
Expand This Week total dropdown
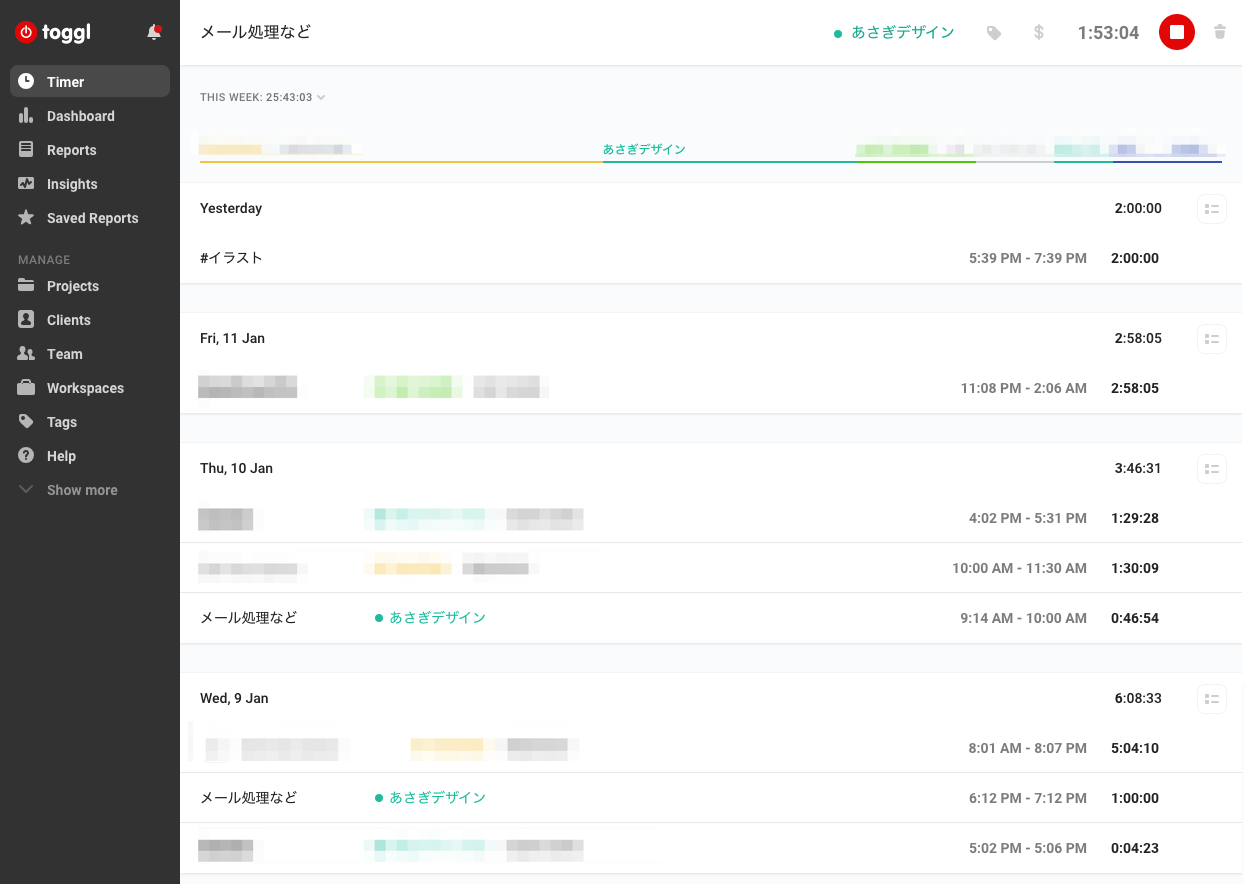pyautogui.click(x=263, y=97)
